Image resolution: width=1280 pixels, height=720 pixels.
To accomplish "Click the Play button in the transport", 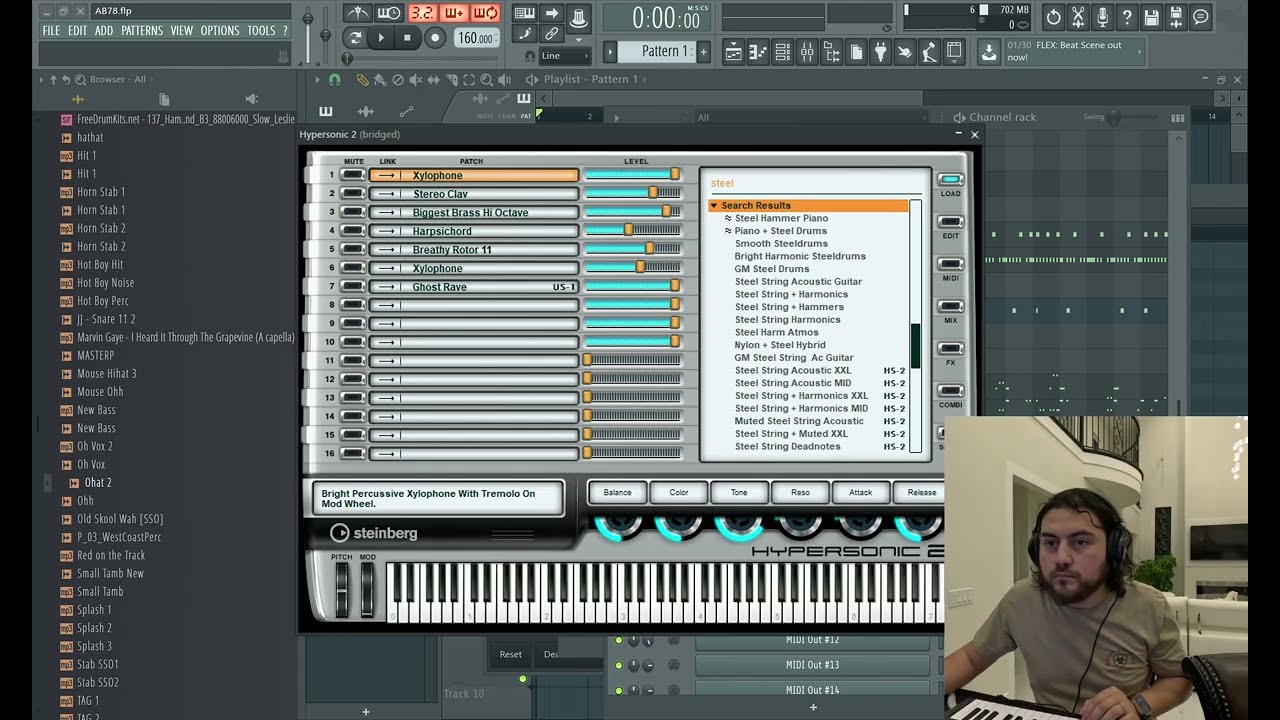I will (381, 38).
